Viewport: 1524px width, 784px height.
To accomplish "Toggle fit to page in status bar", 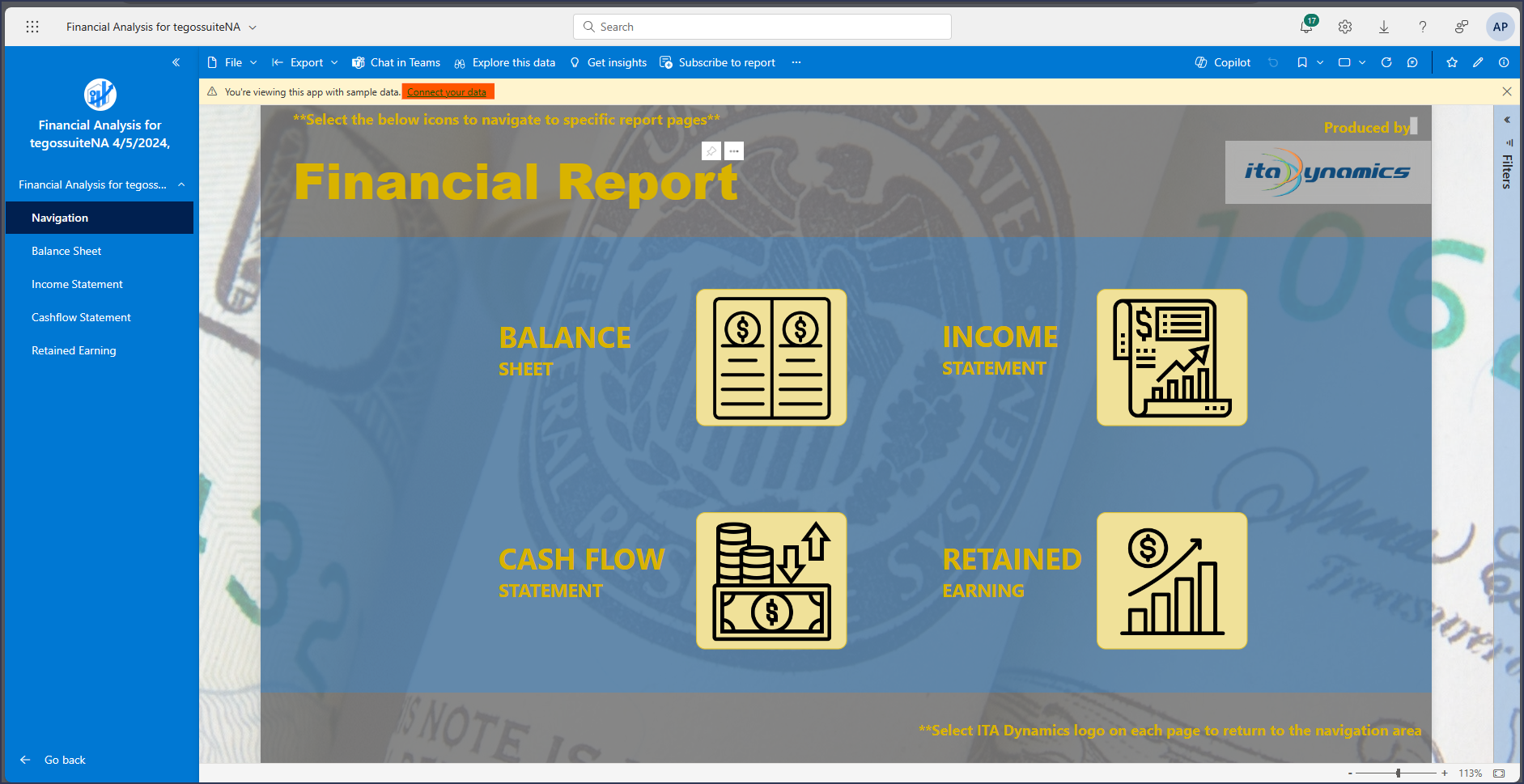I will [1499, 773].
